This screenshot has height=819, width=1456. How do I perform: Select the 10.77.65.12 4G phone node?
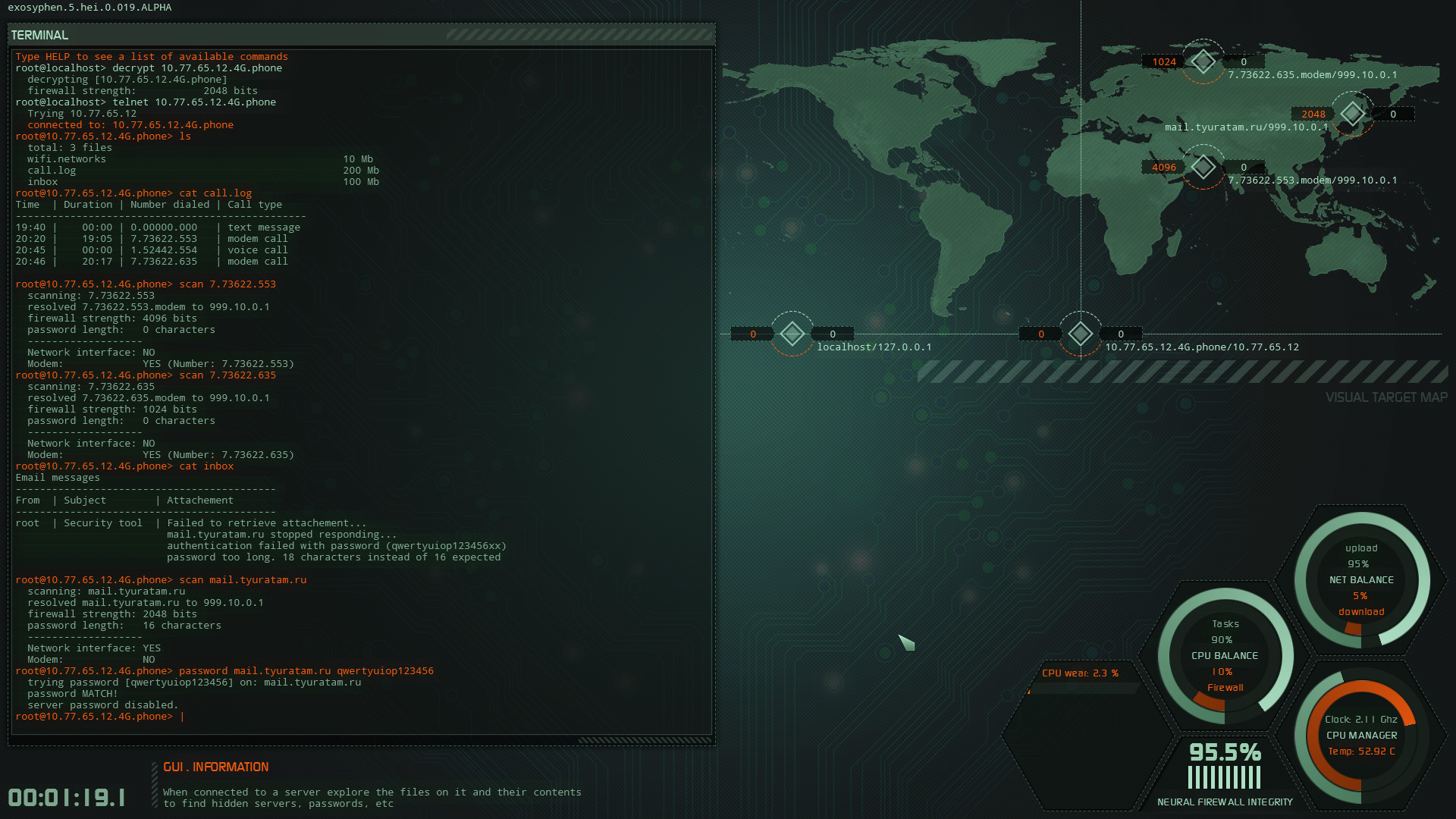pyautogui.click(x=1080, y=334)
